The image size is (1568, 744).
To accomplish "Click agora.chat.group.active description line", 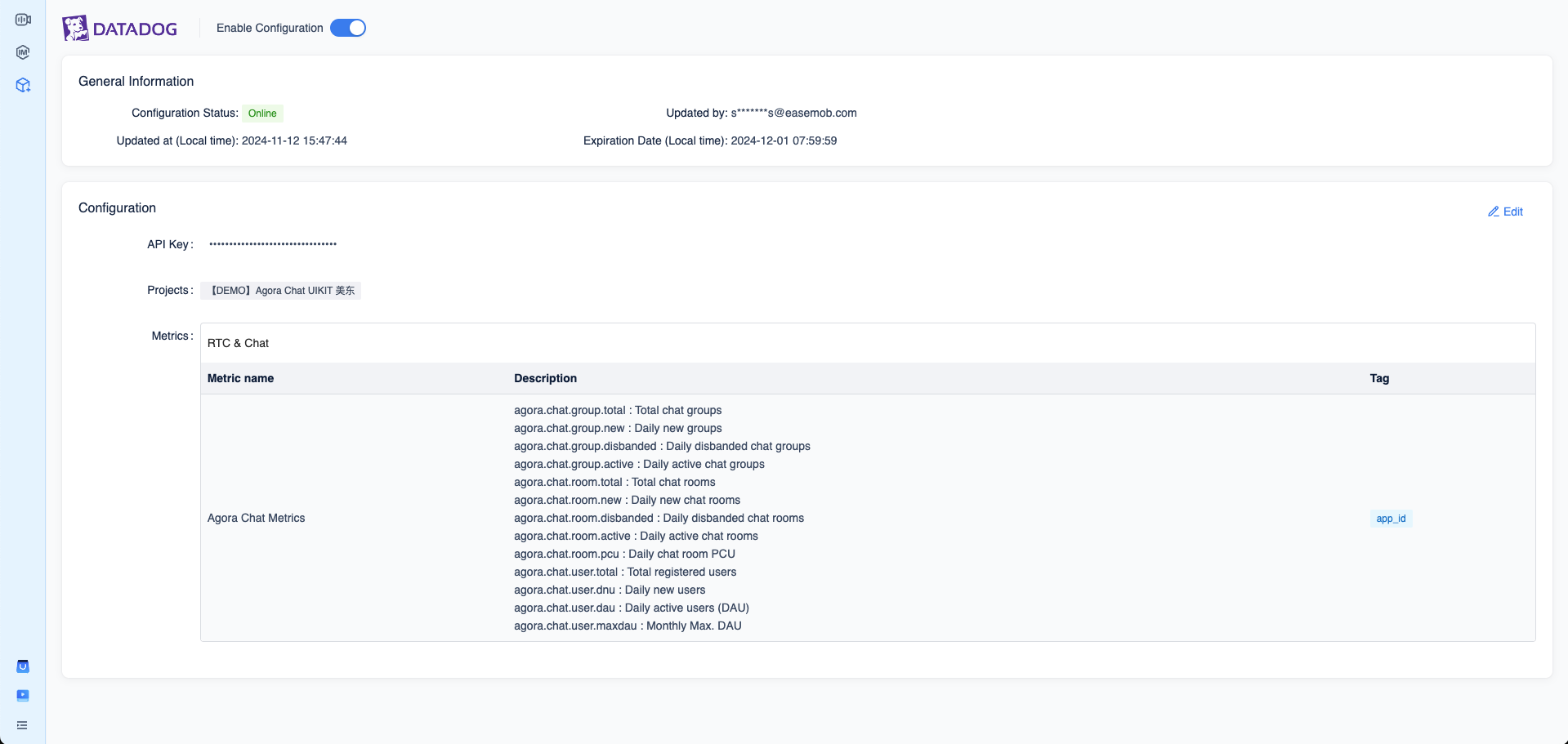I will pos(639,464).
